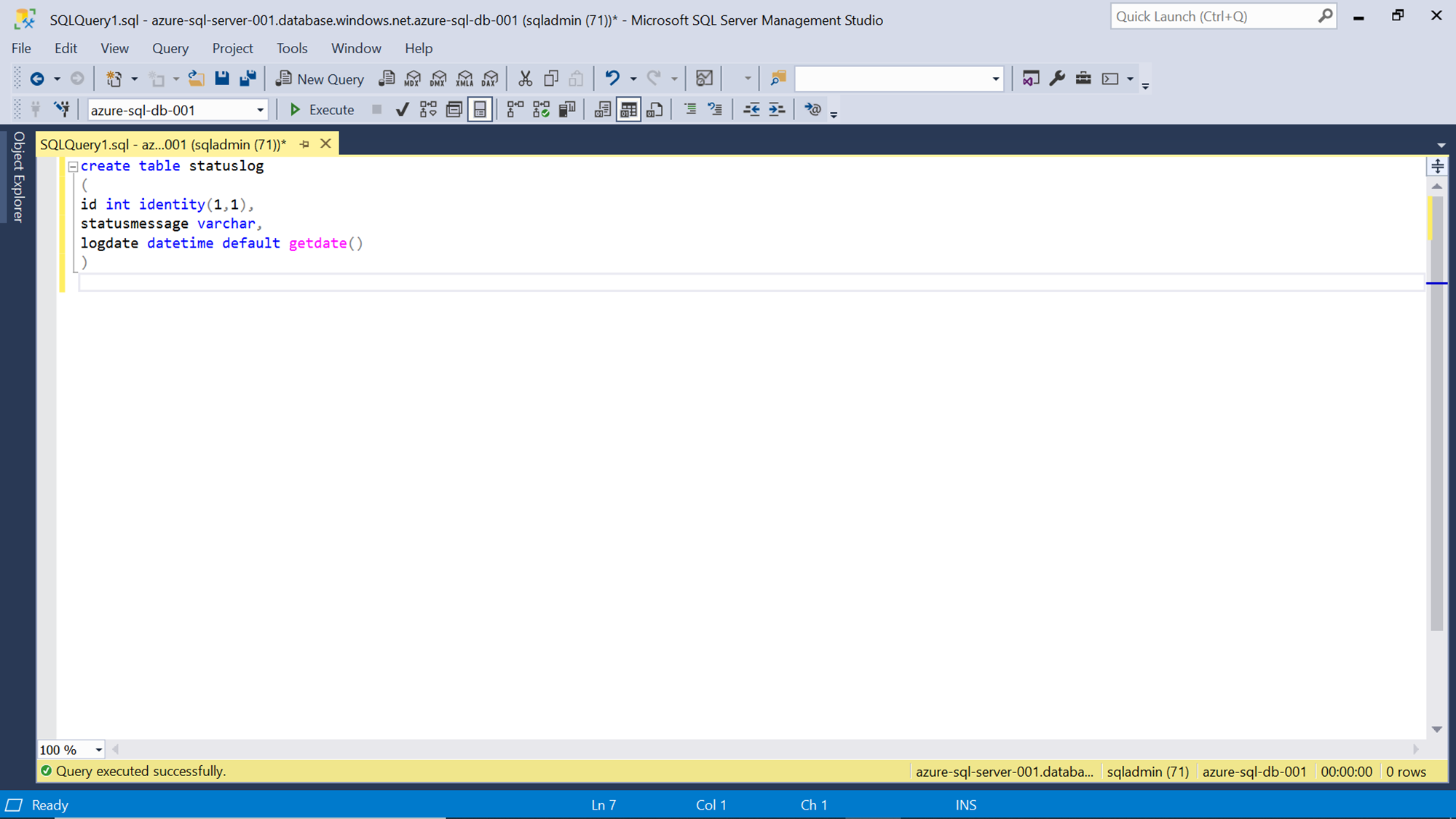Viewport: 1456px width, 819px height.
Task: Open MDX query editor icon
Action: pos(413,79)
